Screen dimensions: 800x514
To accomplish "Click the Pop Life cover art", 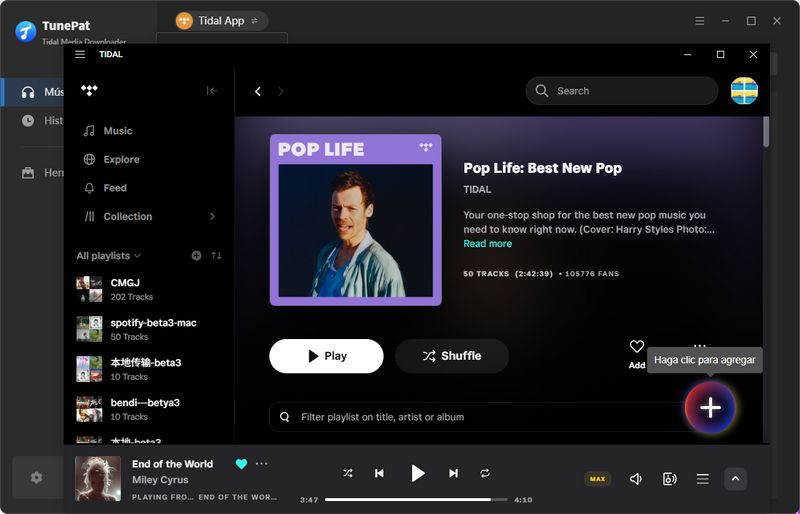I will pyautogui.click(x=356, y=220).
